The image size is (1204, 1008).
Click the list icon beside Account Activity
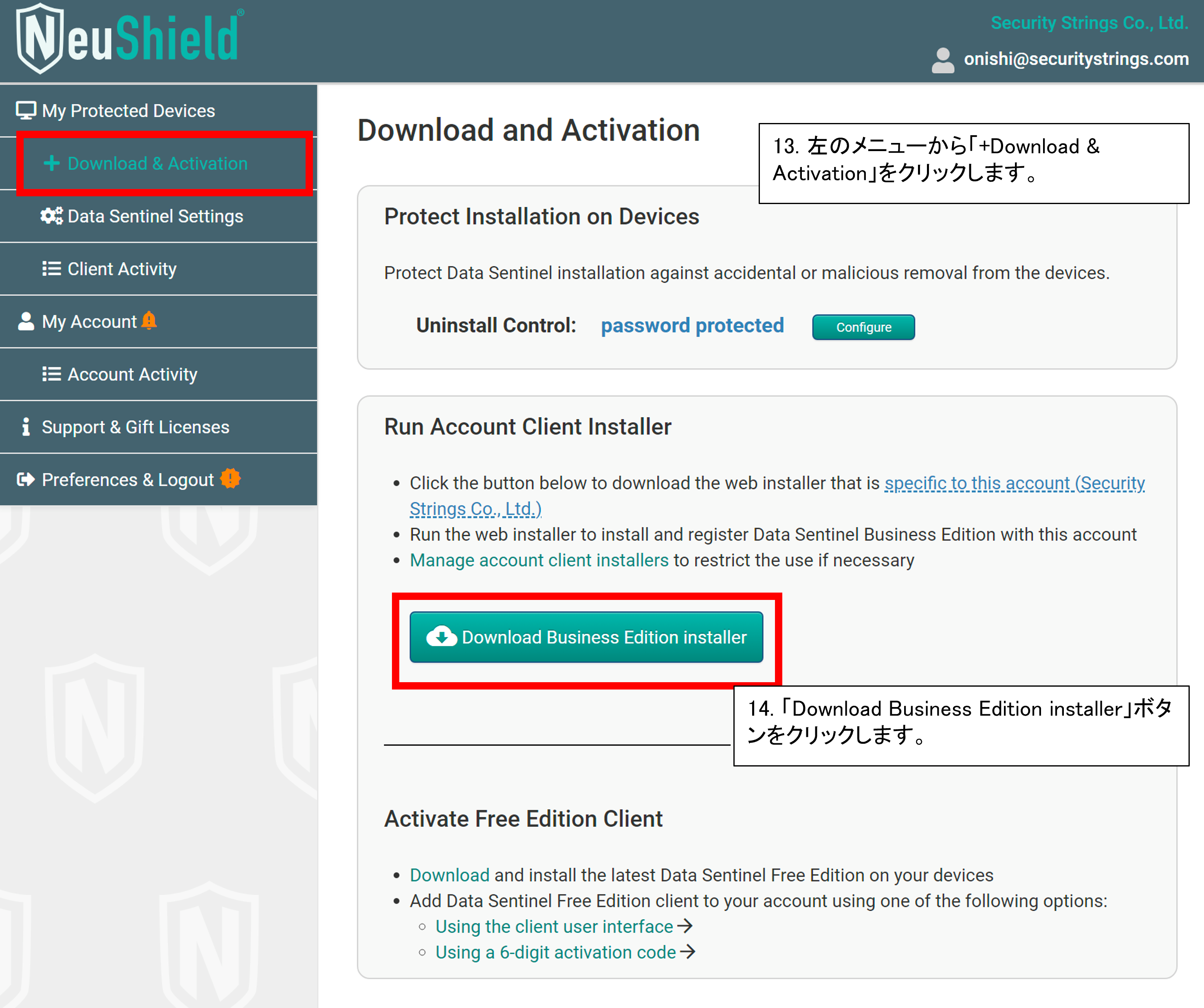52,374
